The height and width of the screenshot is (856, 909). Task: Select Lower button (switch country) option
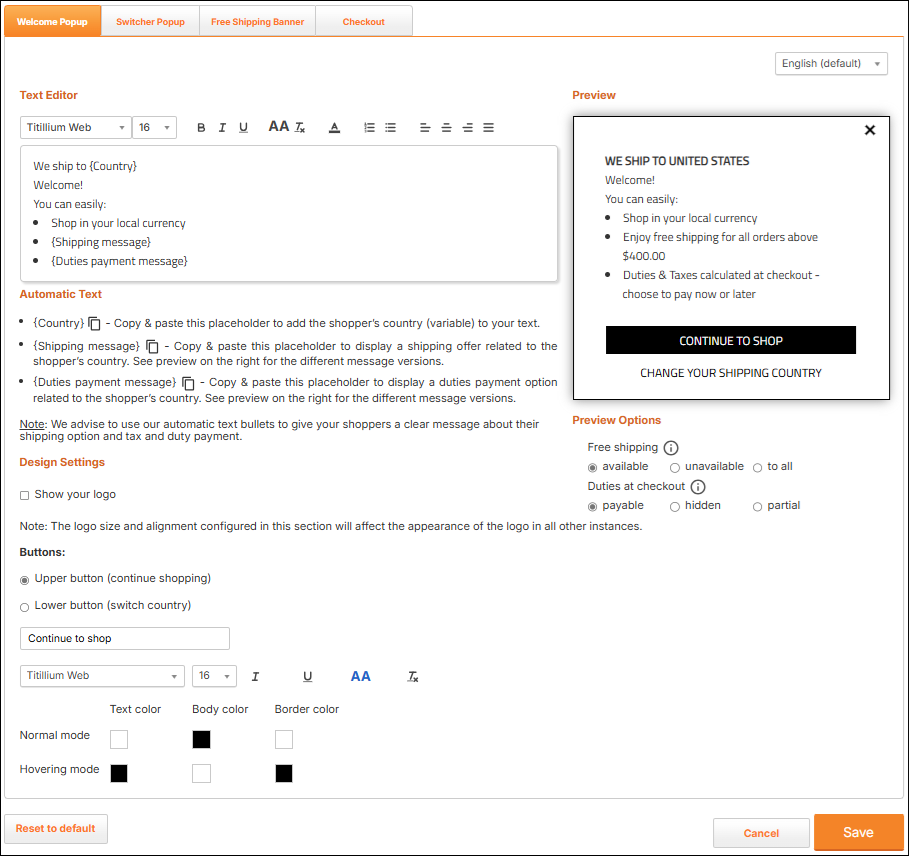click(x=25, y=606)
